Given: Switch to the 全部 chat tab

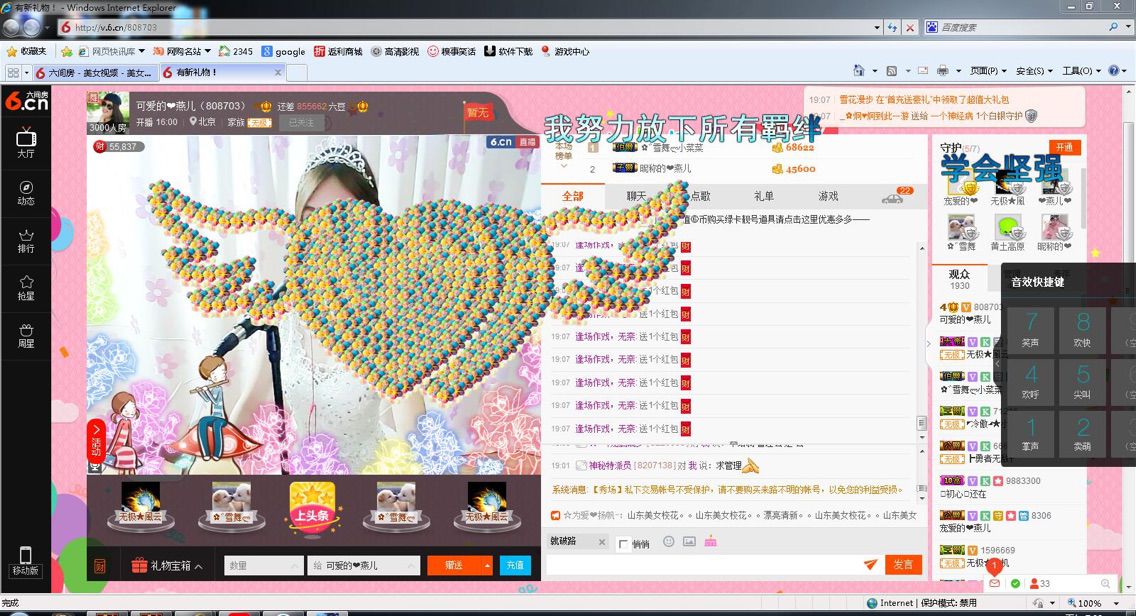Looking at the screenshot, I should (x=572, y=196).
